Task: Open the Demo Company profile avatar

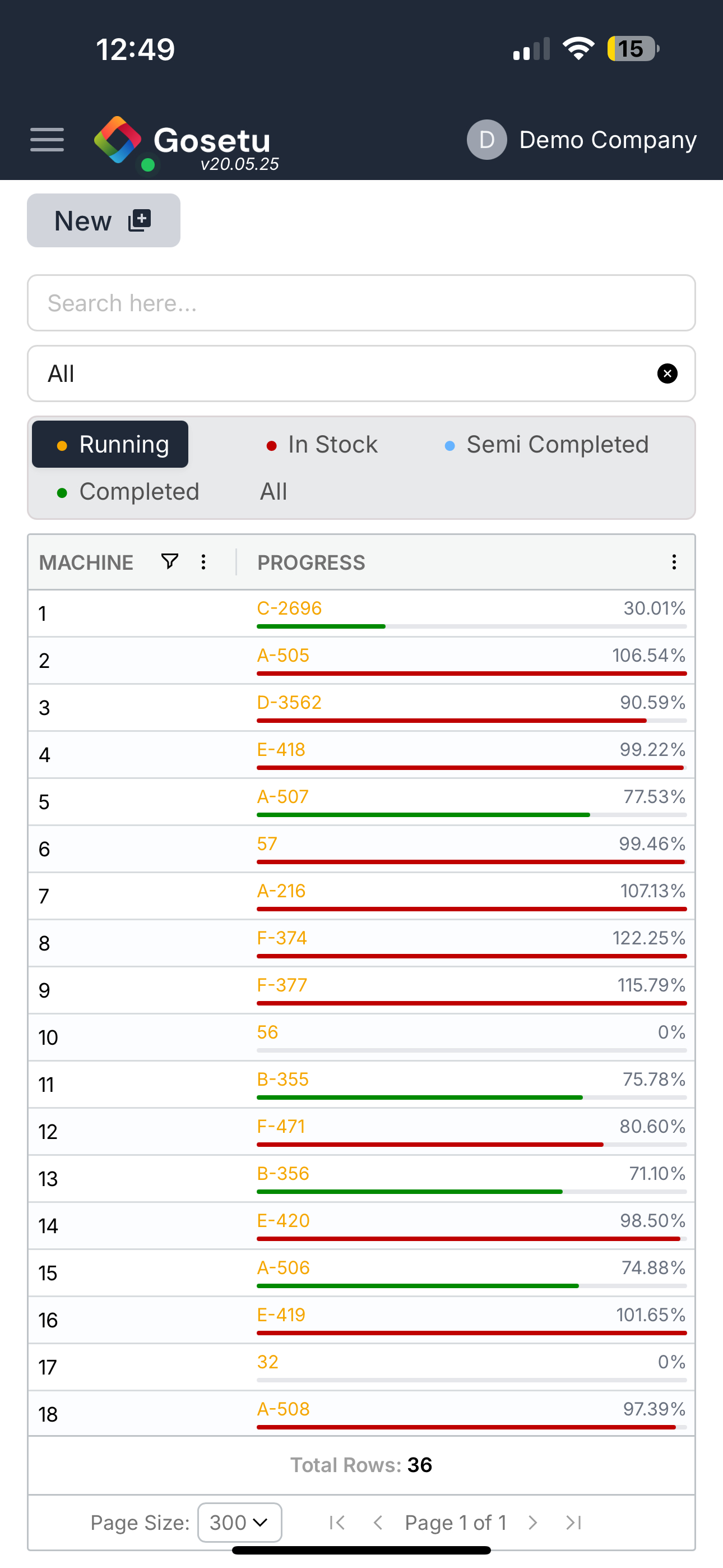Action: (x=486, y=140)
